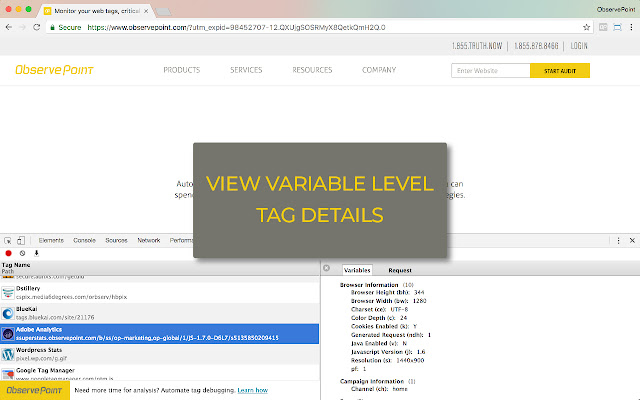Click the Dstillery tag icon

coord(8,293)
